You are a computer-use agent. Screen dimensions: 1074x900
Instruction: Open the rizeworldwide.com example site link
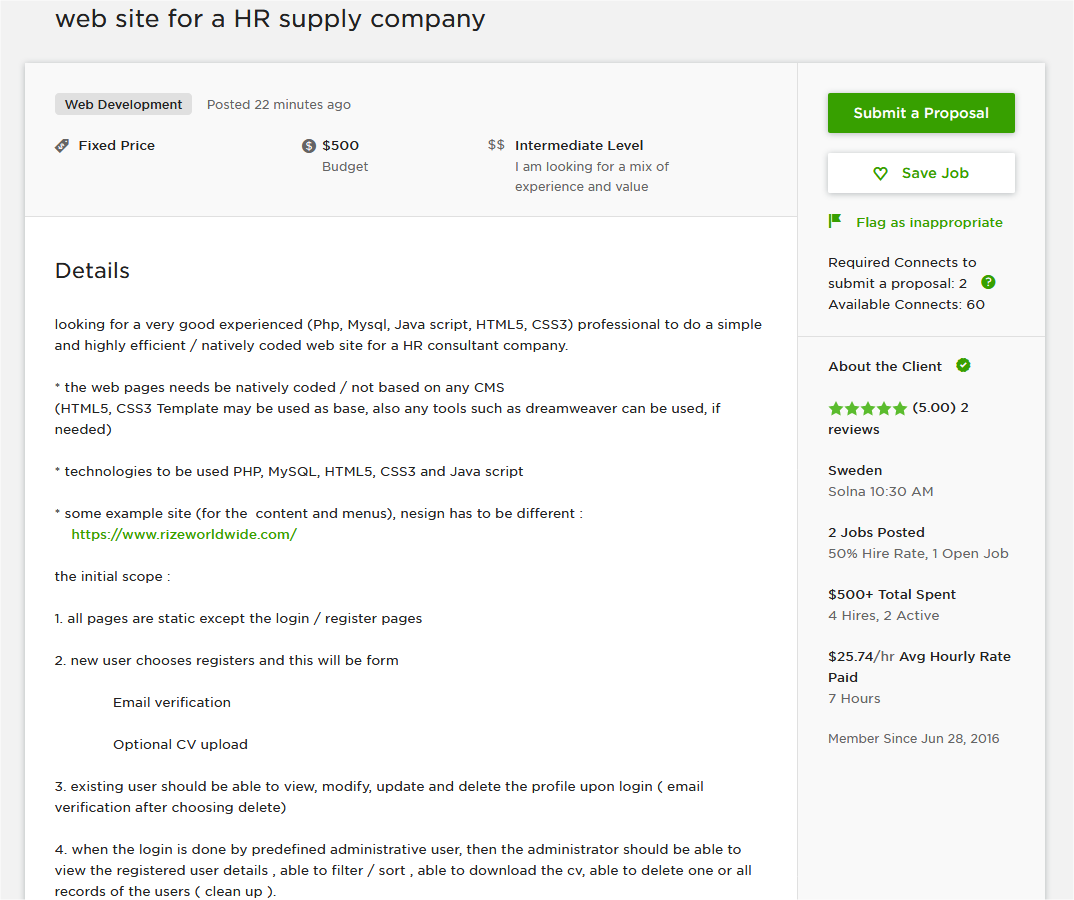click(184, 534)
